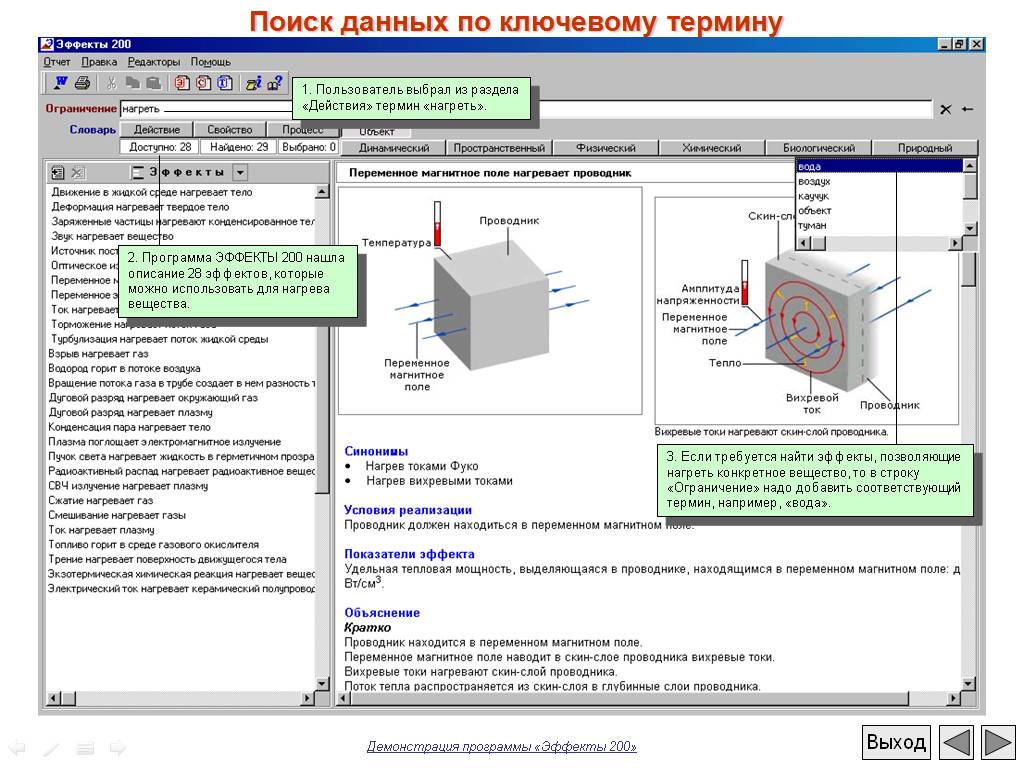Click the copy icon in the toolbar
1024x768 pixels.
(x=133, y=83)
